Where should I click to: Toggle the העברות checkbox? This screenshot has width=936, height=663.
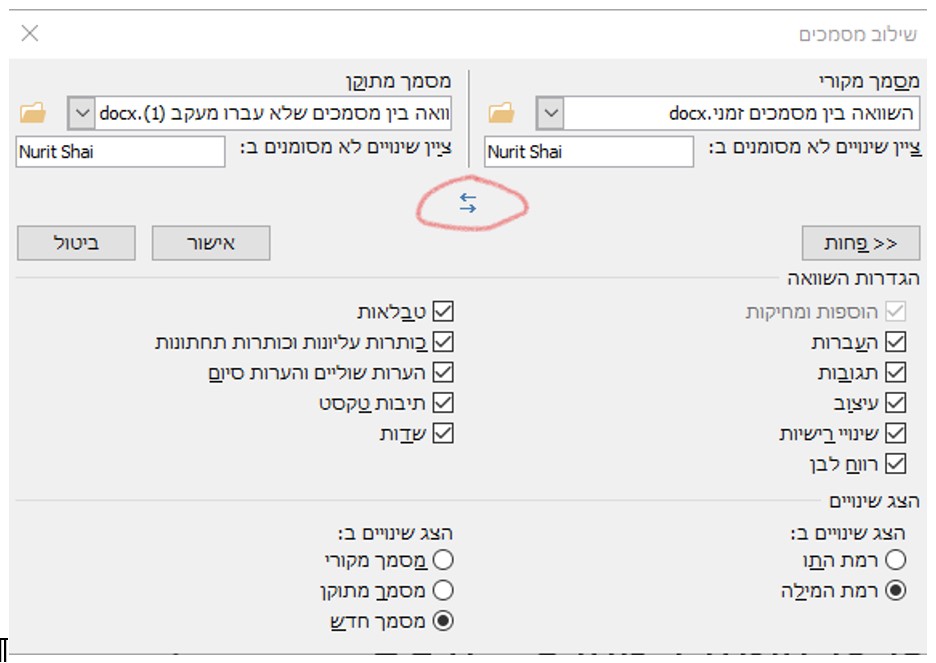click(895, 342)
